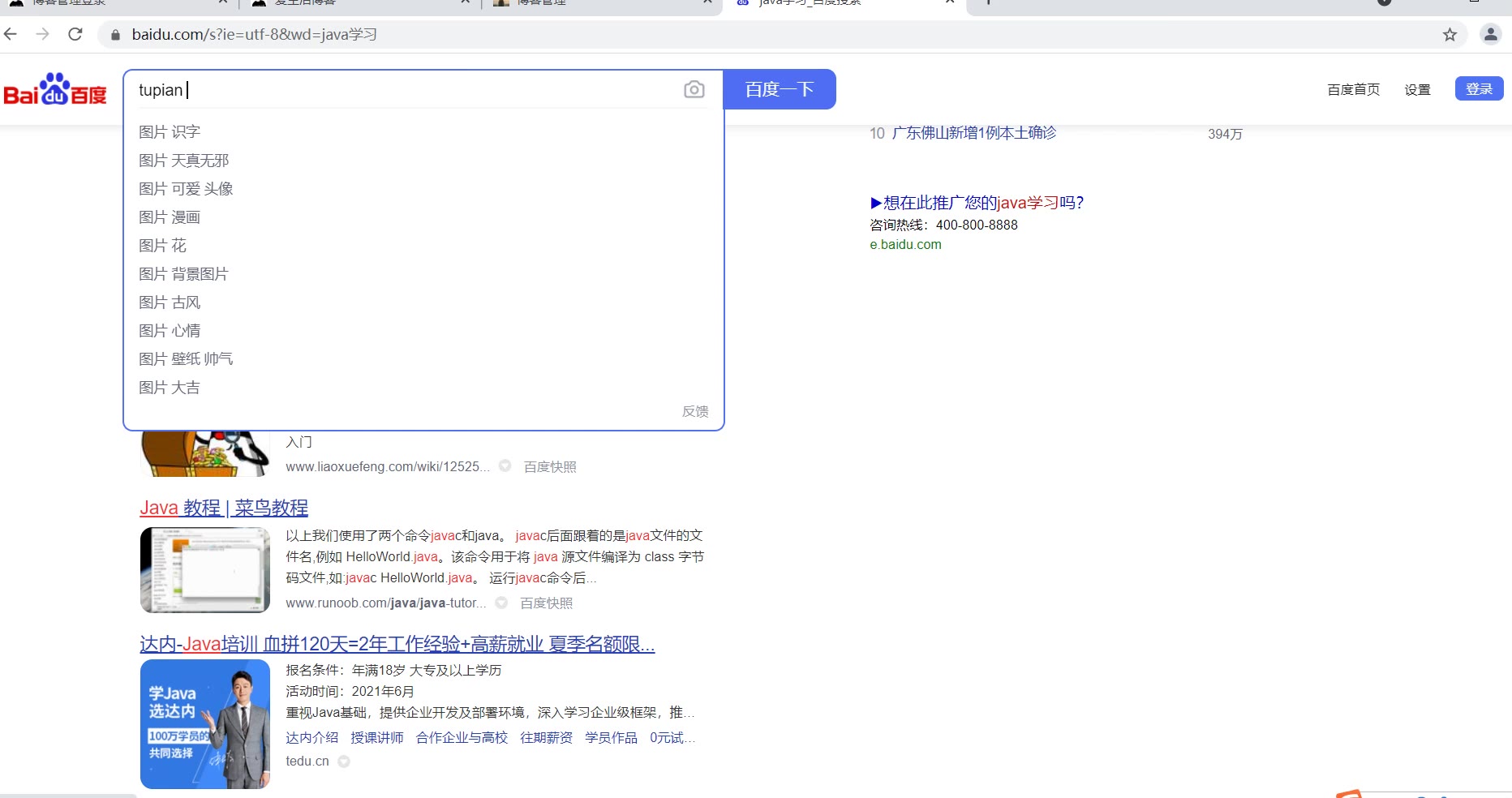
Task: Close the java学习 Baidu search tab
Action: [x=950, y=2]
